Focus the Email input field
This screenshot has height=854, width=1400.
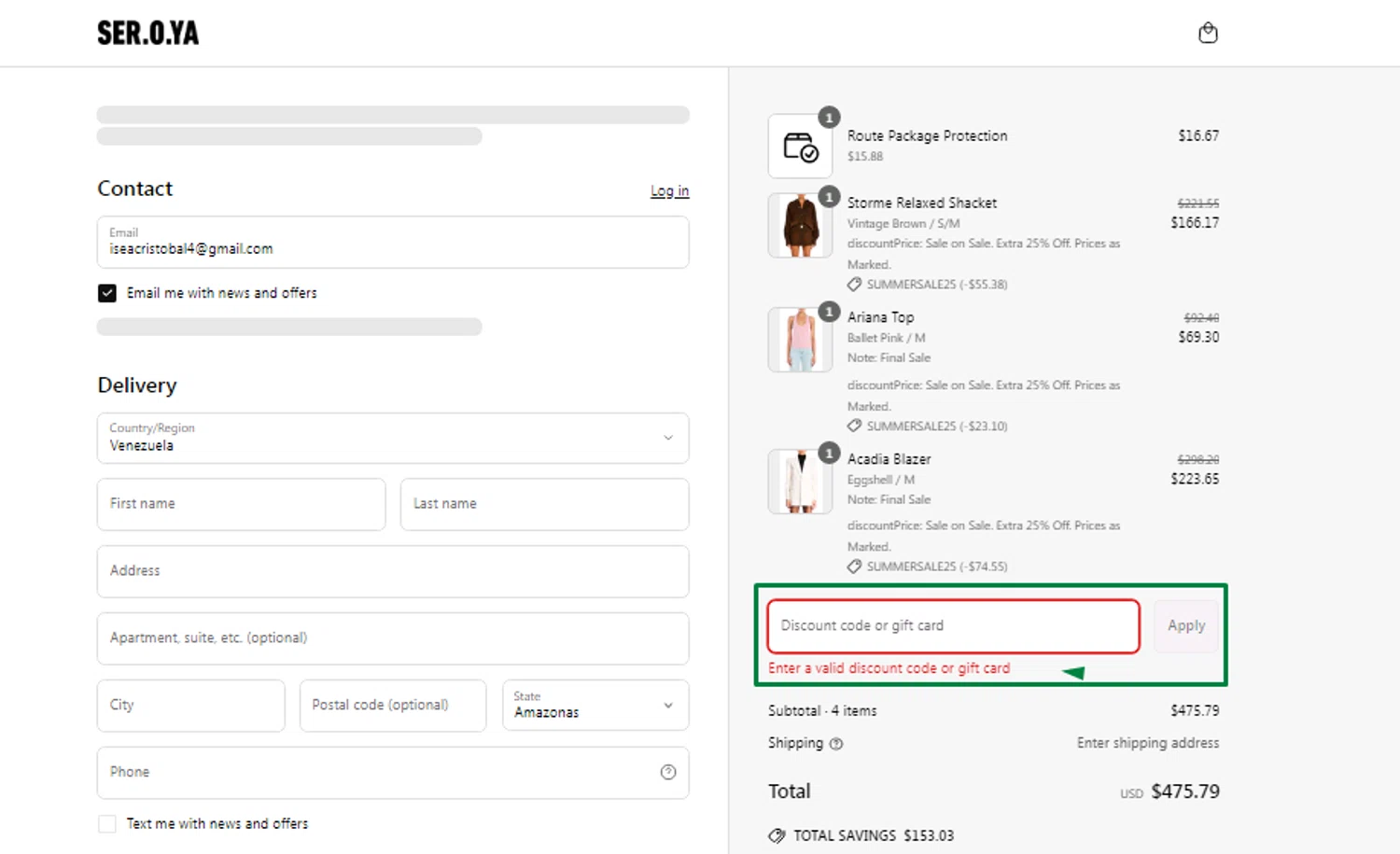pos(393,242)
